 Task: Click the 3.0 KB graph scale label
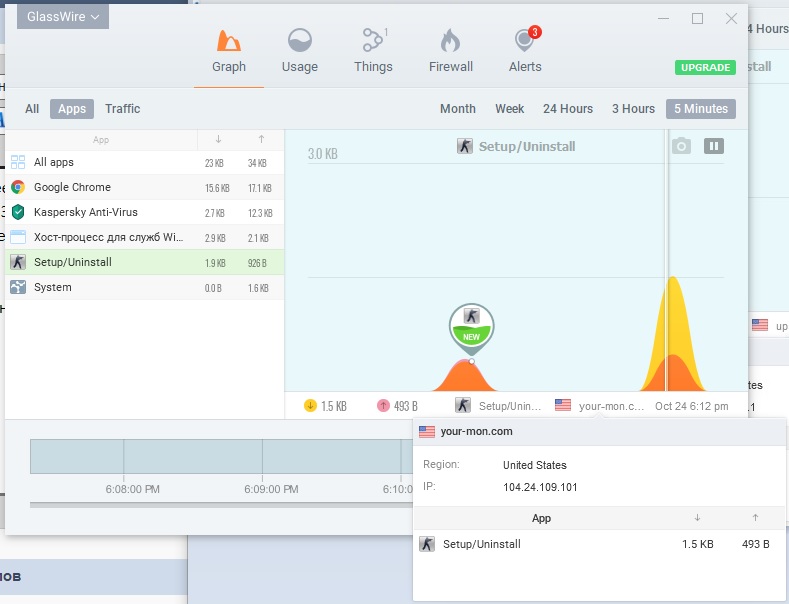click(323, 154)
